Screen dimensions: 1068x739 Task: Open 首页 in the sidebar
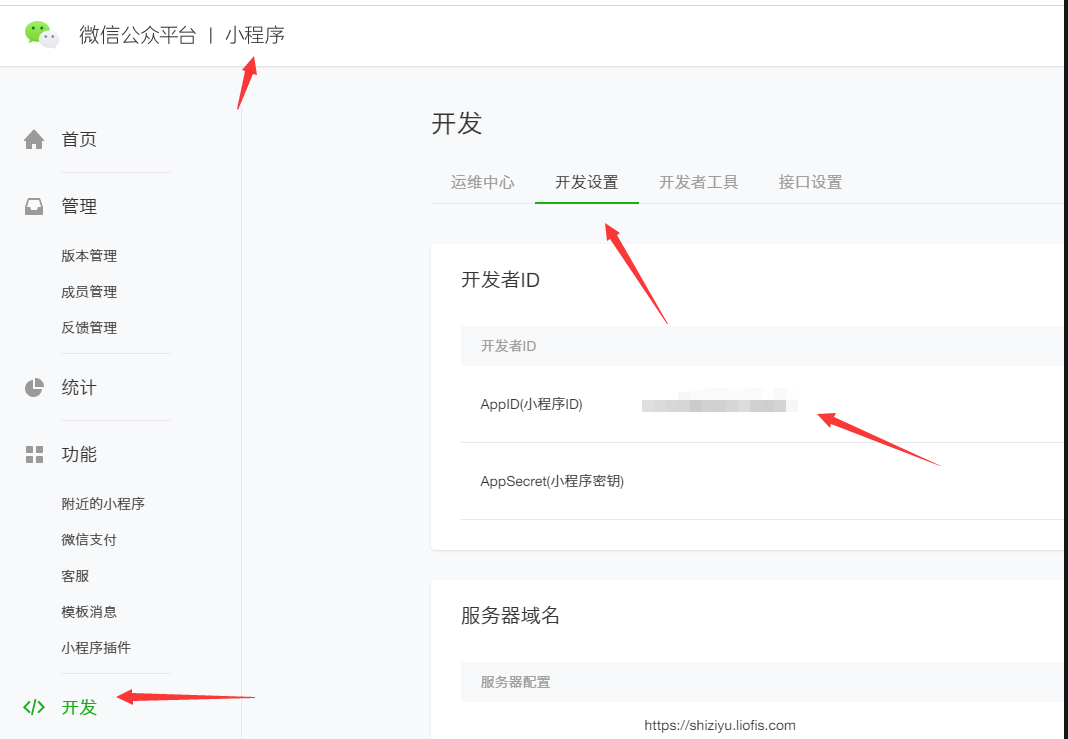(x=79, y=140)
